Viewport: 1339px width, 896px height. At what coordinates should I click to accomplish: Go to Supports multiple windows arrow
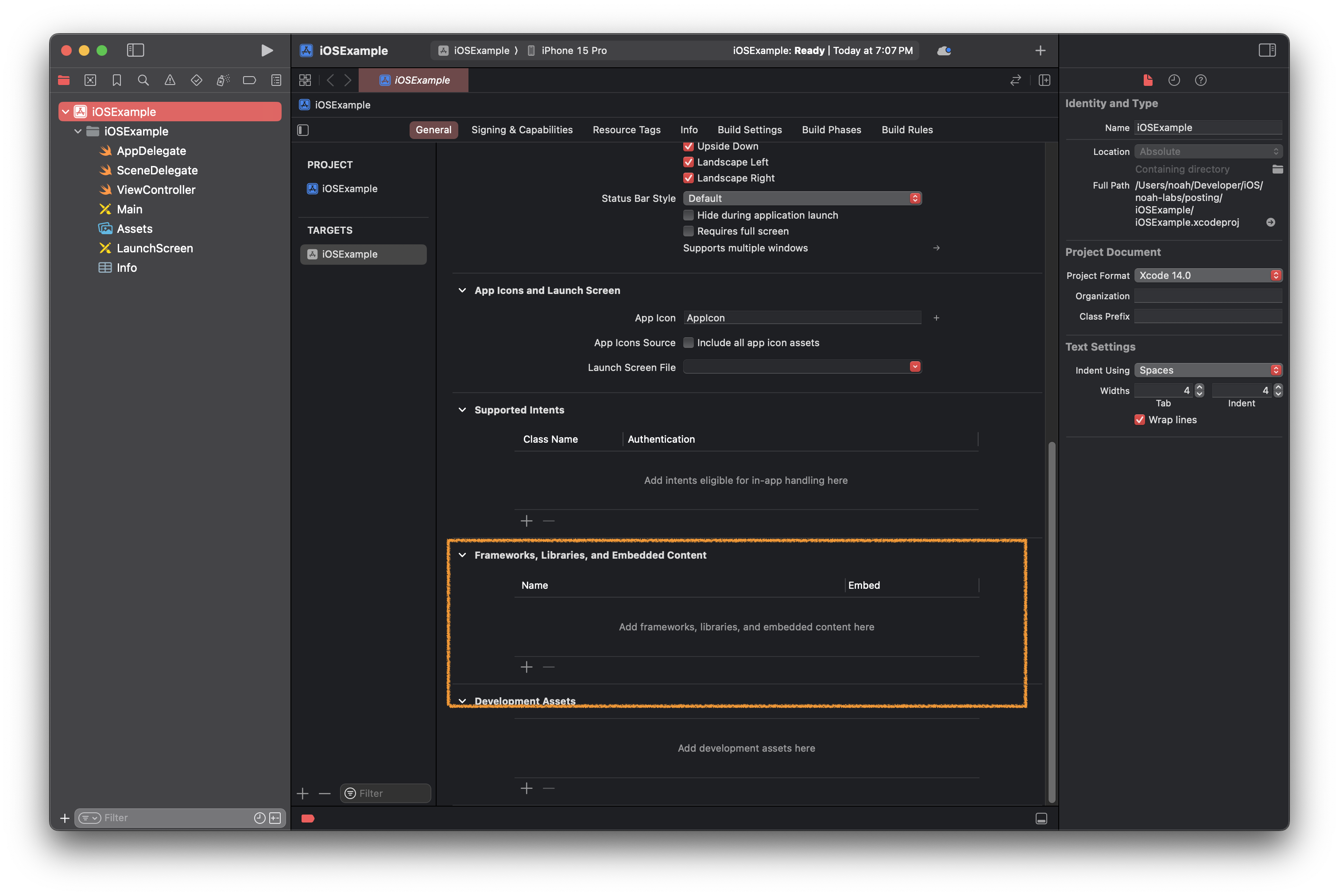936,248
